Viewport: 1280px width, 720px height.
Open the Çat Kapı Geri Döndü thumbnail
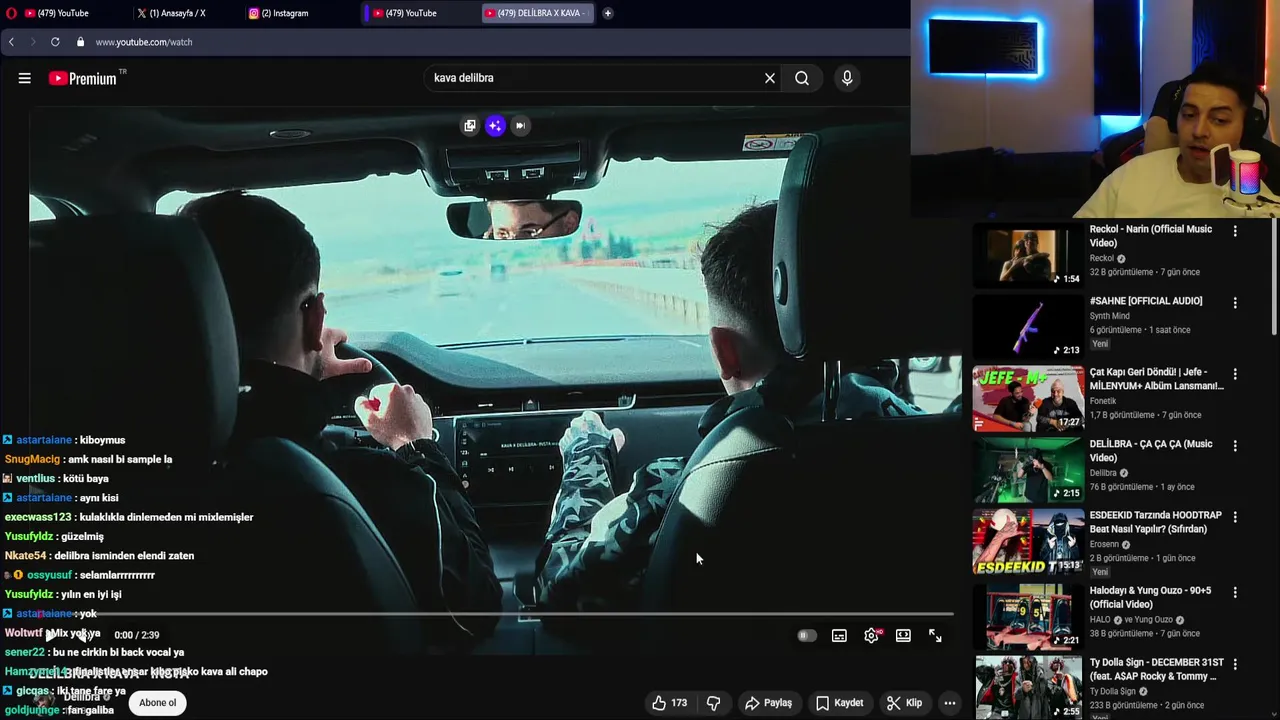[1028, 398]
